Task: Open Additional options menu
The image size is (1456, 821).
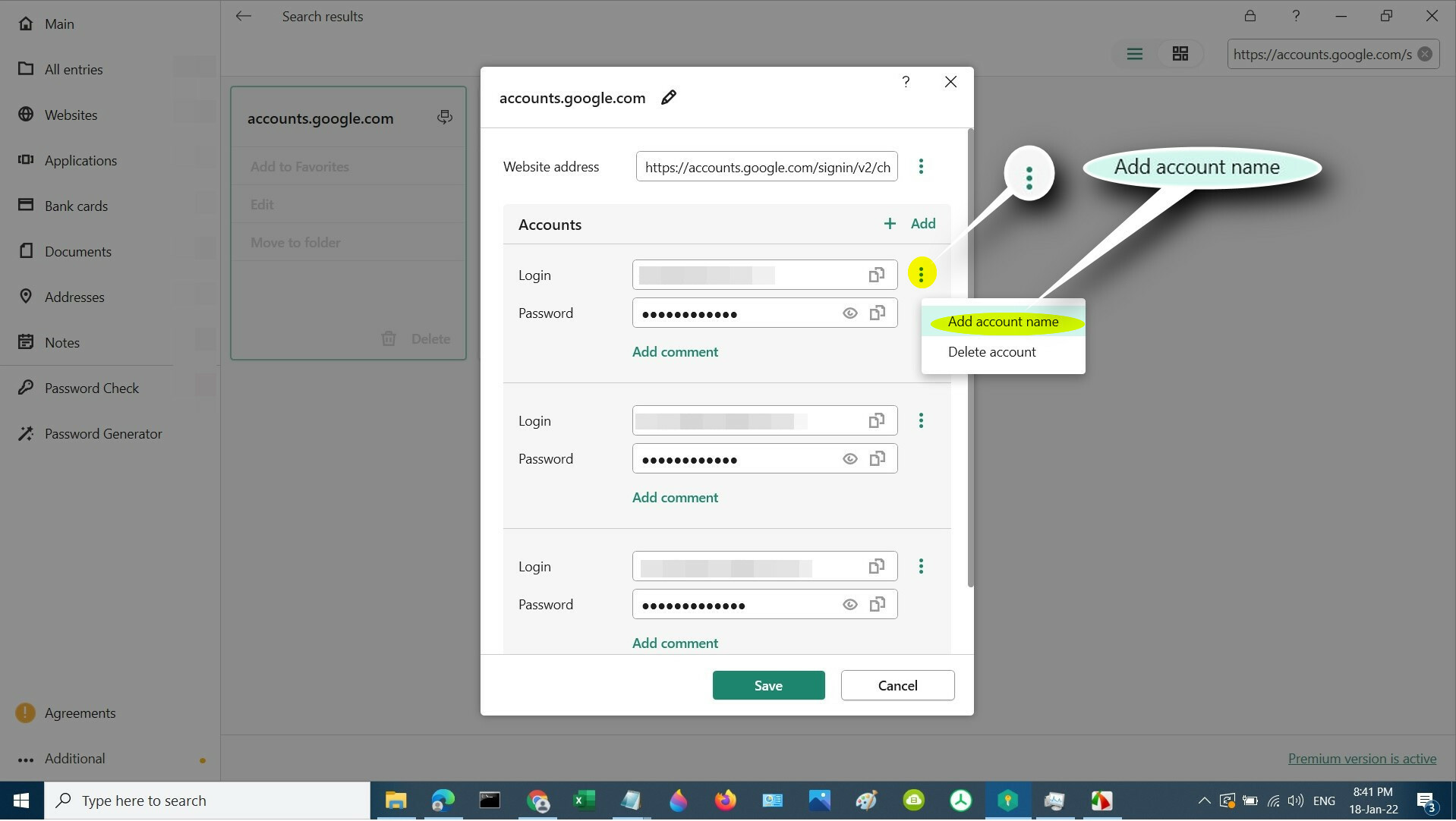Action: pyautogui.click(x=61, y=758)
